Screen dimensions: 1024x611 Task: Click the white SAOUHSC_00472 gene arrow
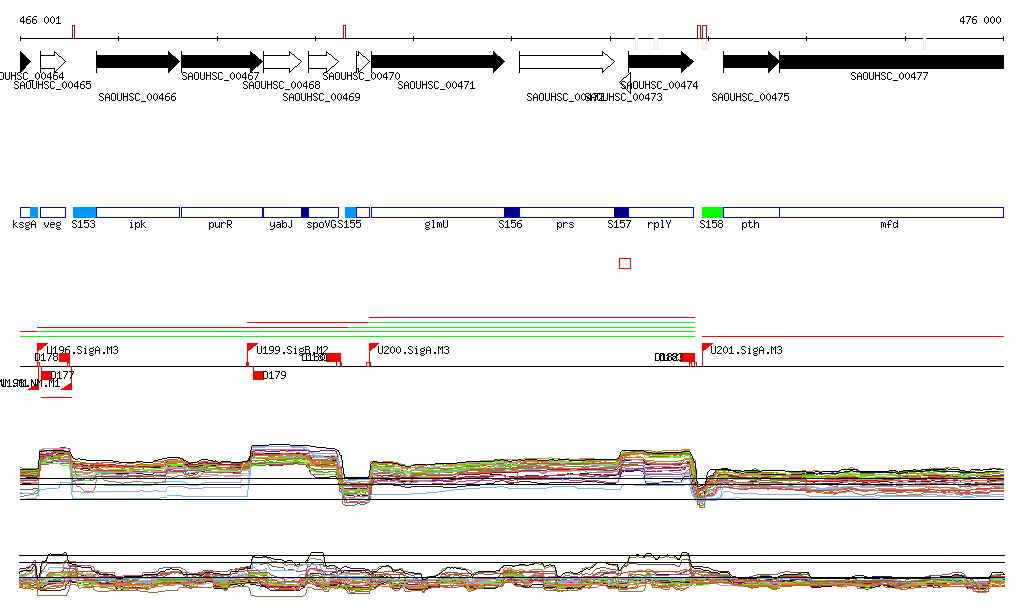coord(567,62)
